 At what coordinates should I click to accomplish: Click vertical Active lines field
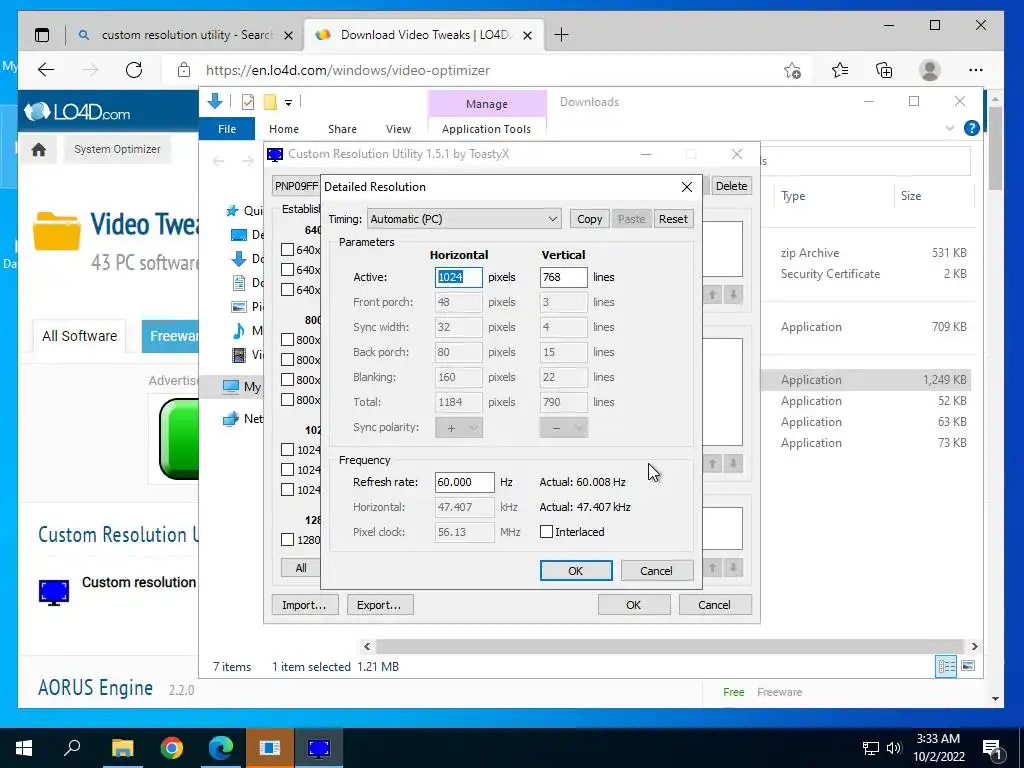563,277
